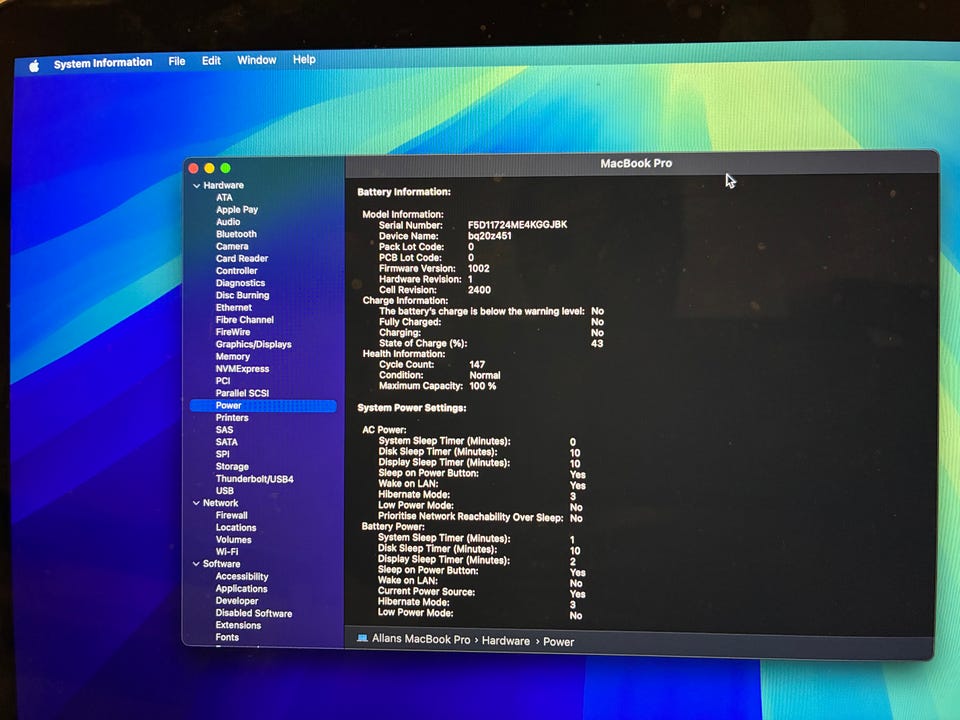Screen dimensions: 960x720
Task: Open the Help menu
Action: 304,59
